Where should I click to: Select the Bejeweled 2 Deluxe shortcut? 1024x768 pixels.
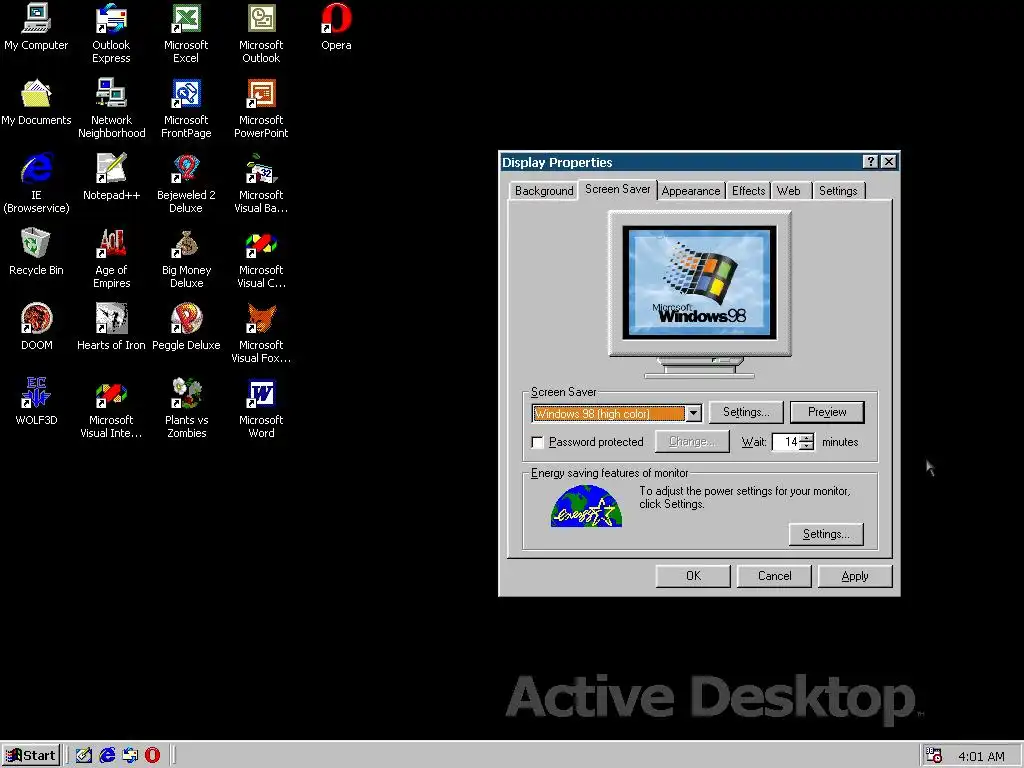click(x=186, y=183)
